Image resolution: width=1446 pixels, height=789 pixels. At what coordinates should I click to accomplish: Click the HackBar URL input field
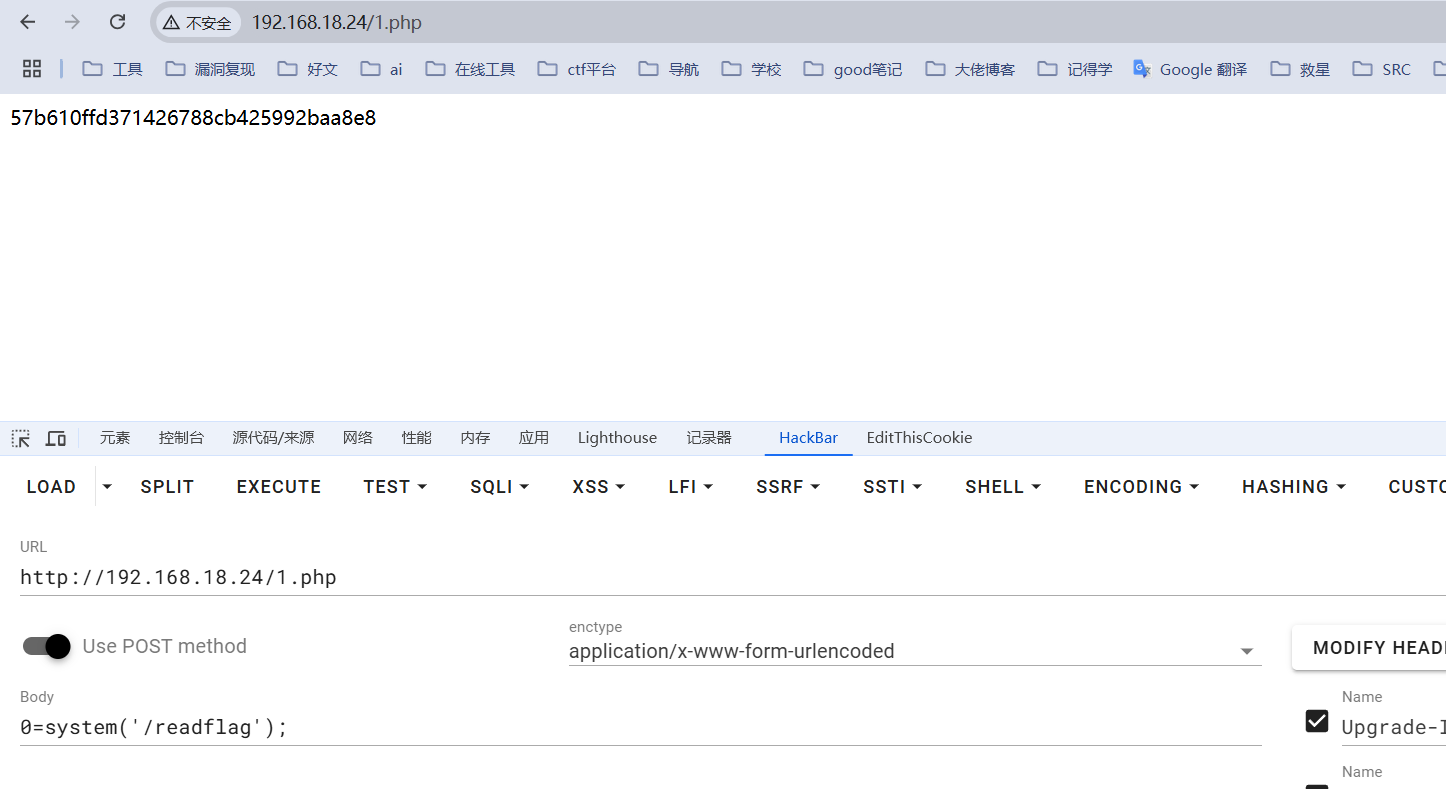(x=733, y=577)
